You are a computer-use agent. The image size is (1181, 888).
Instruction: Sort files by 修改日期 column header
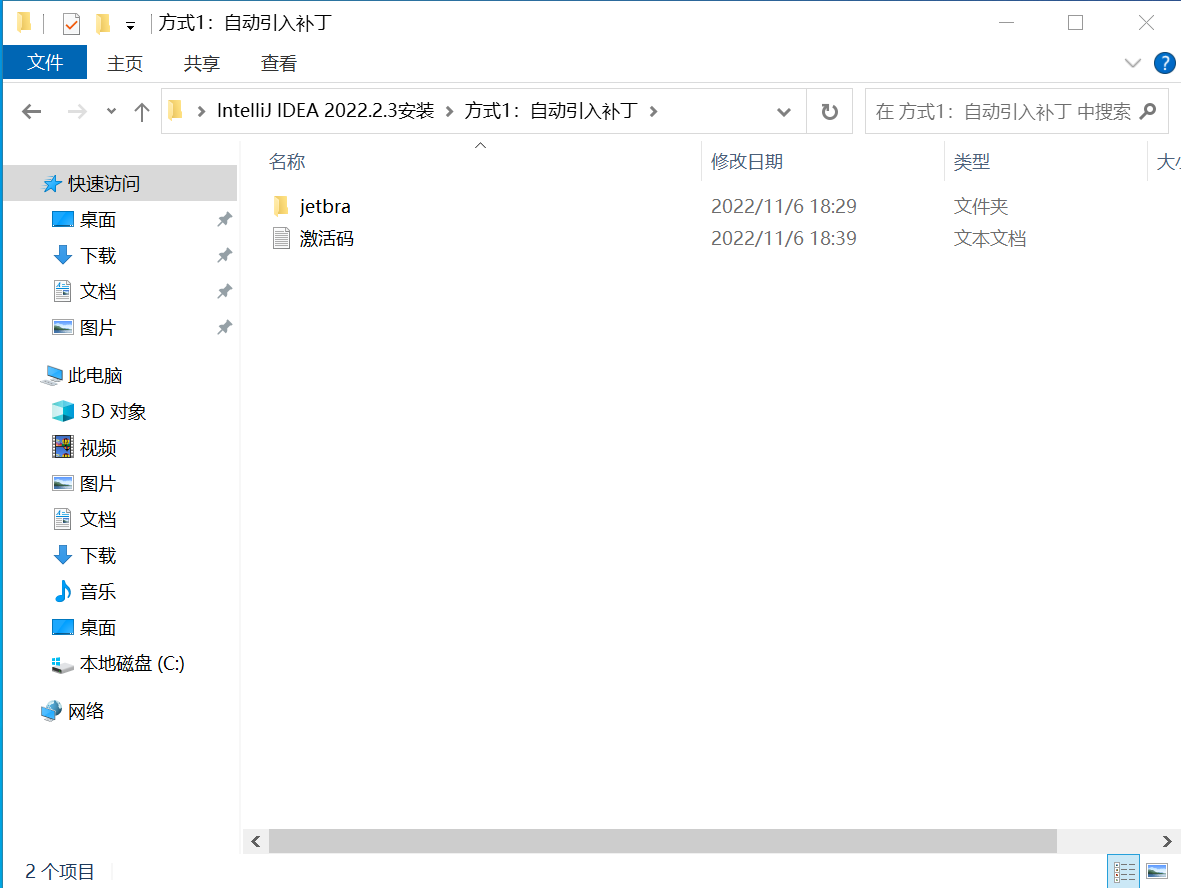point(747,162)
